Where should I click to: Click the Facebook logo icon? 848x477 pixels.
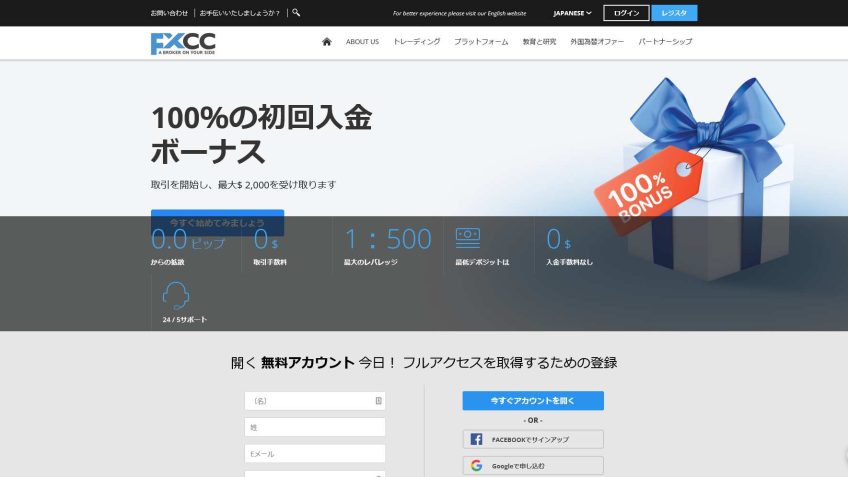[477, 439]
